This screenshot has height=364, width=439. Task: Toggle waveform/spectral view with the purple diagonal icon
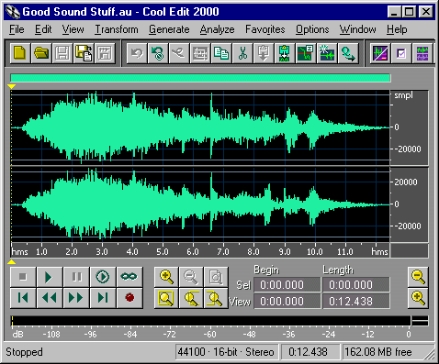coord(380,53)
